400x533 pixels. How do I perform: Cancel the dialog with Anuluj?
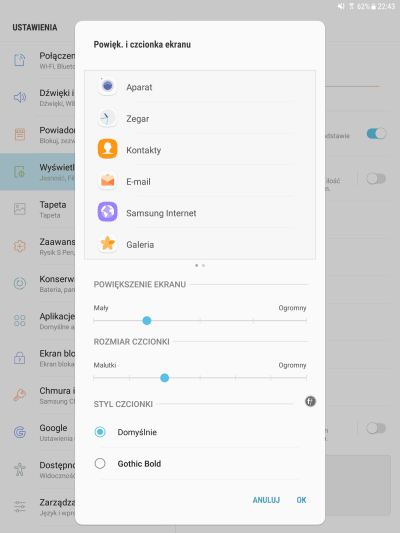tap(266, 500)
